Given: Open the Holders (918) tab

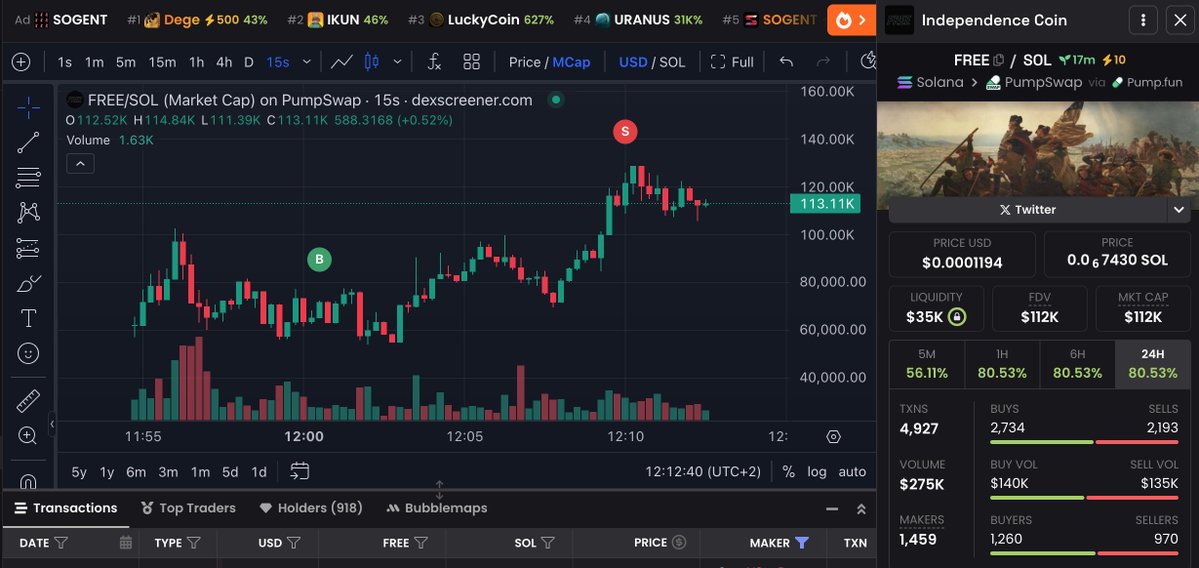Looking at the screenshot, I should point(310,508).
